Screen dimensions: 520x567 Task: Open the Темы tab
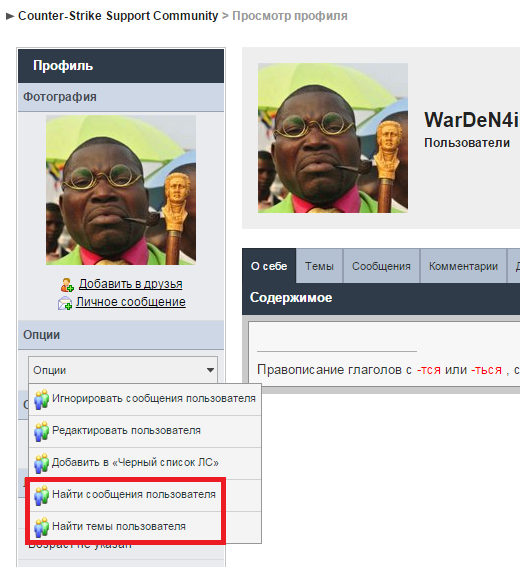pos(319,266)
